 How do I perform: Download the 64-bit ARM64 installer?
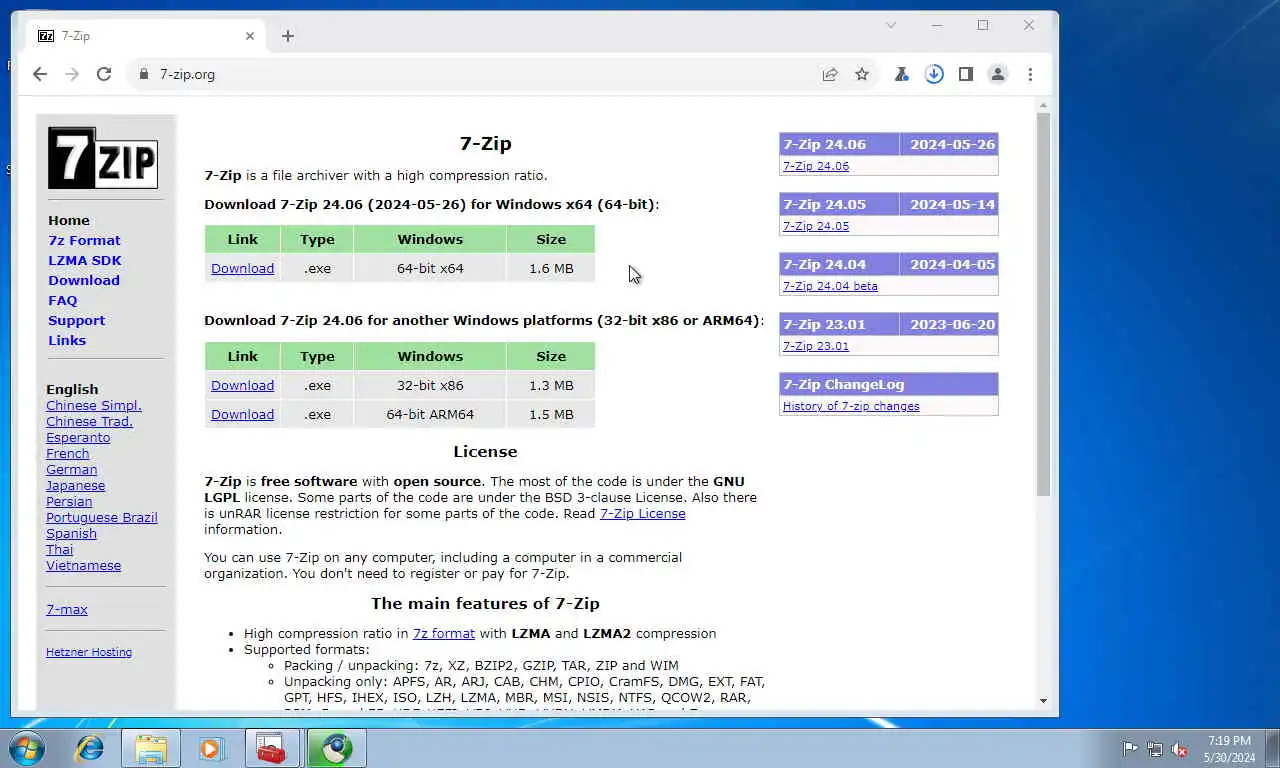pos(242,414)
